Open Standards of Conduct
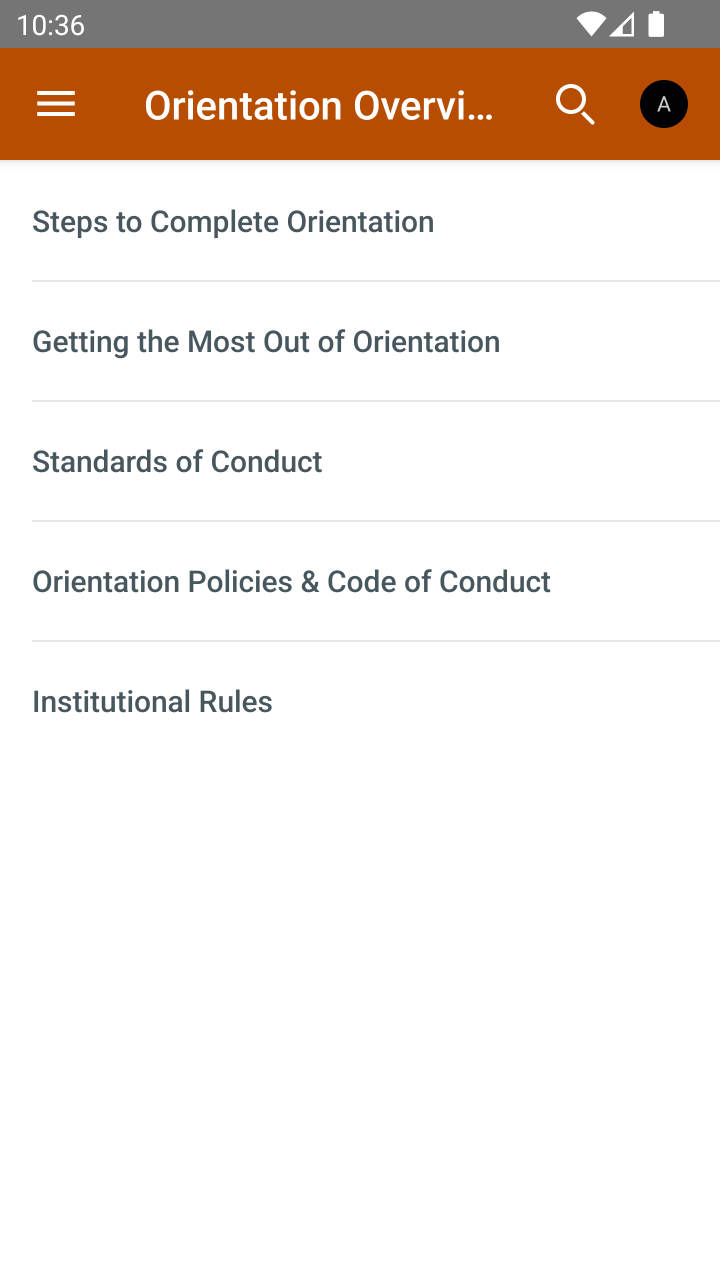The image size is (720, 1280). click(177, 461)
